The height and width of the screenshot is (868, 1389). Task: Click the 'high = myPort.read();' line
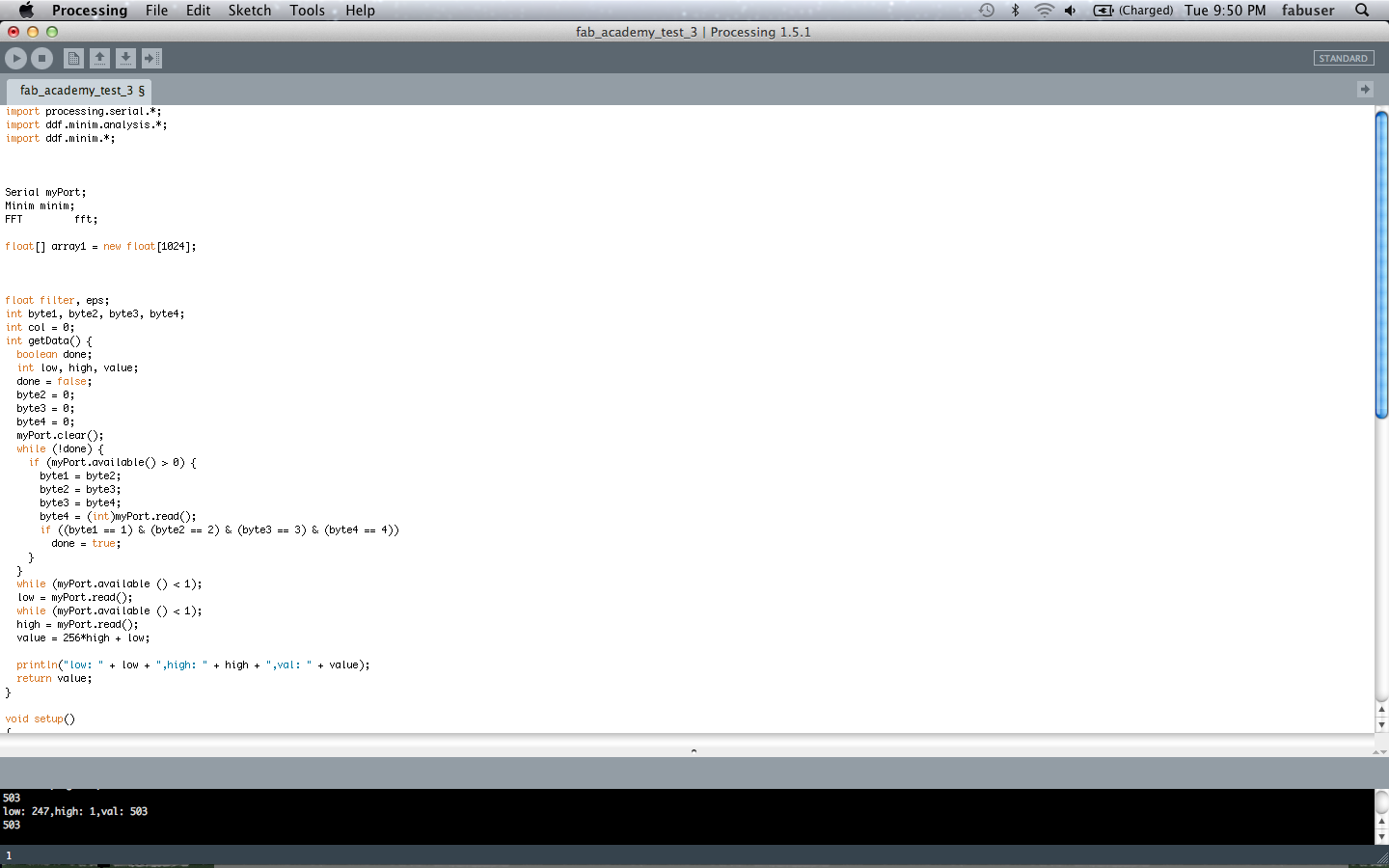pyautogui.click(x=77, y=625)
